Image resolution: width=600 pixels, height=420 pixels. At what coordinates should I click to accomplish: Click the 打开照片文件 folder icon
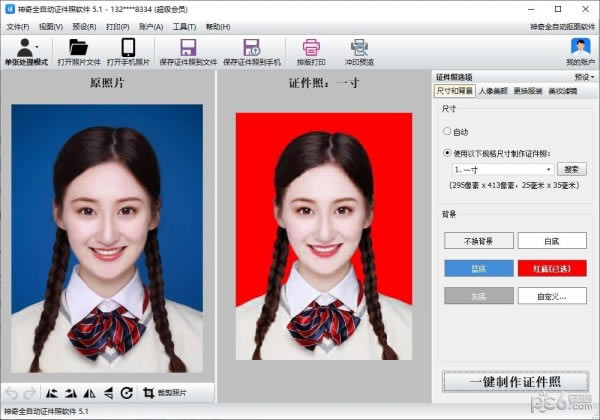tap(78, 47)
